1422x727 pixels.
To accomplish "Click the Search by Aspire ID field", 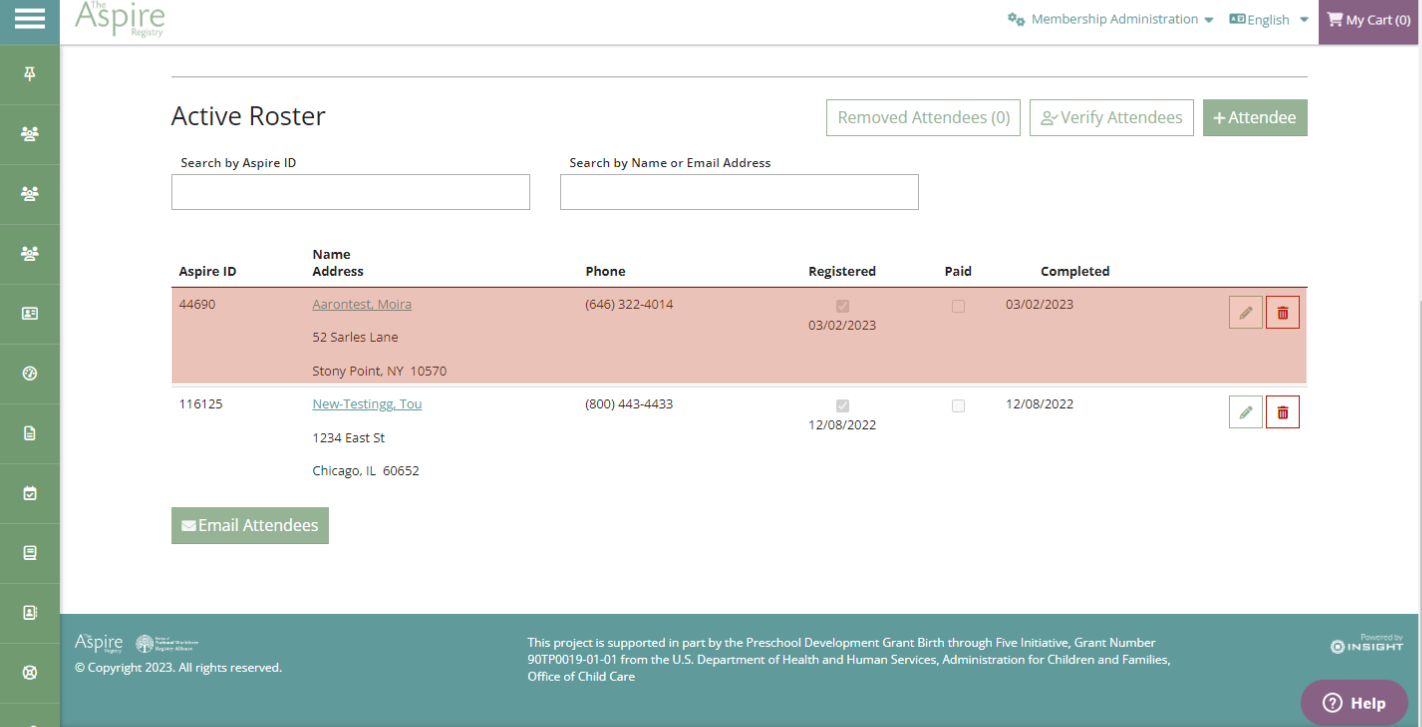I will click(350, 192).
